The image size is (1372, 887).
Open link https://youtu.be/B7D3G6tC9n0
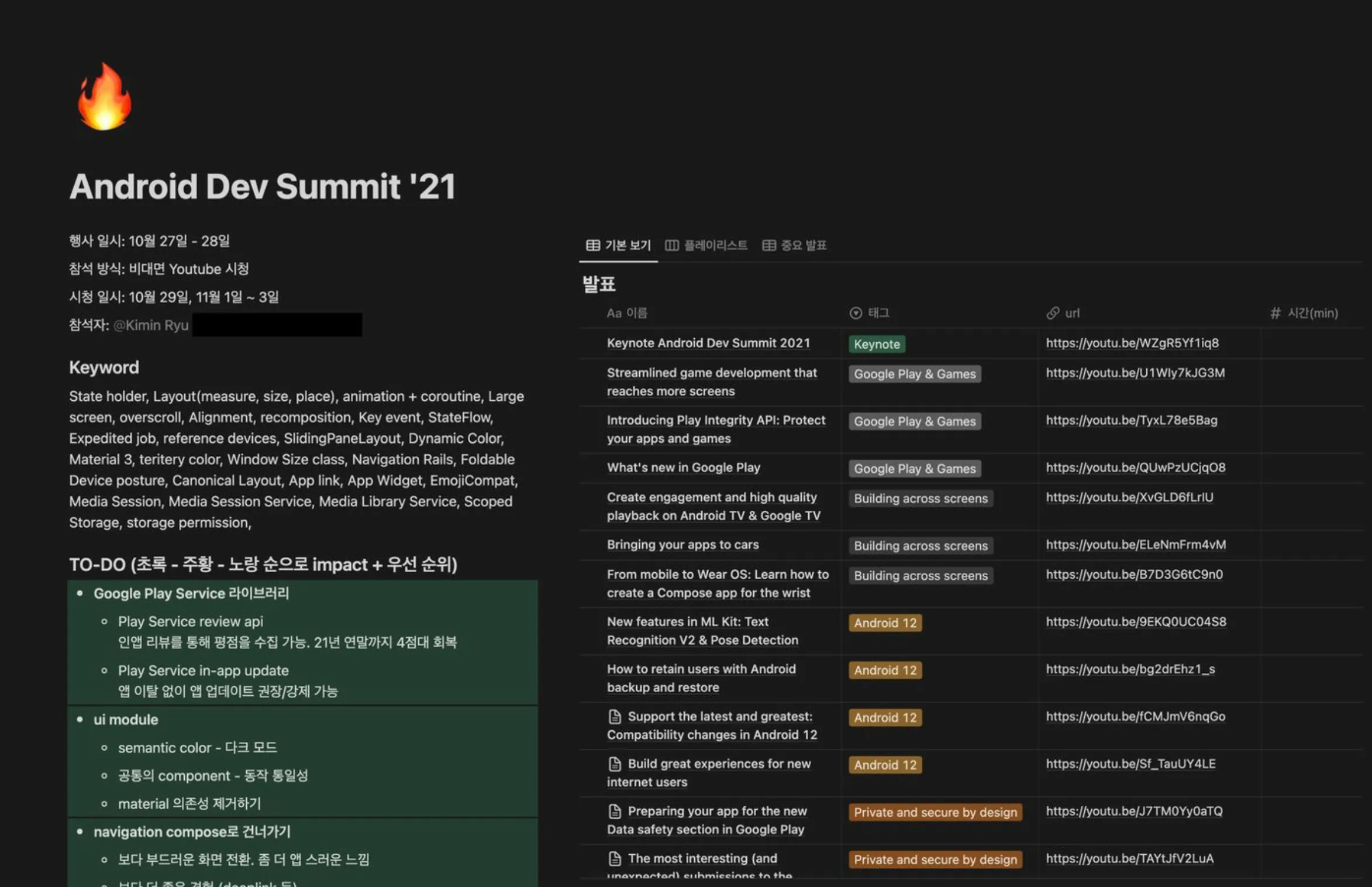tap(1134, 575)
